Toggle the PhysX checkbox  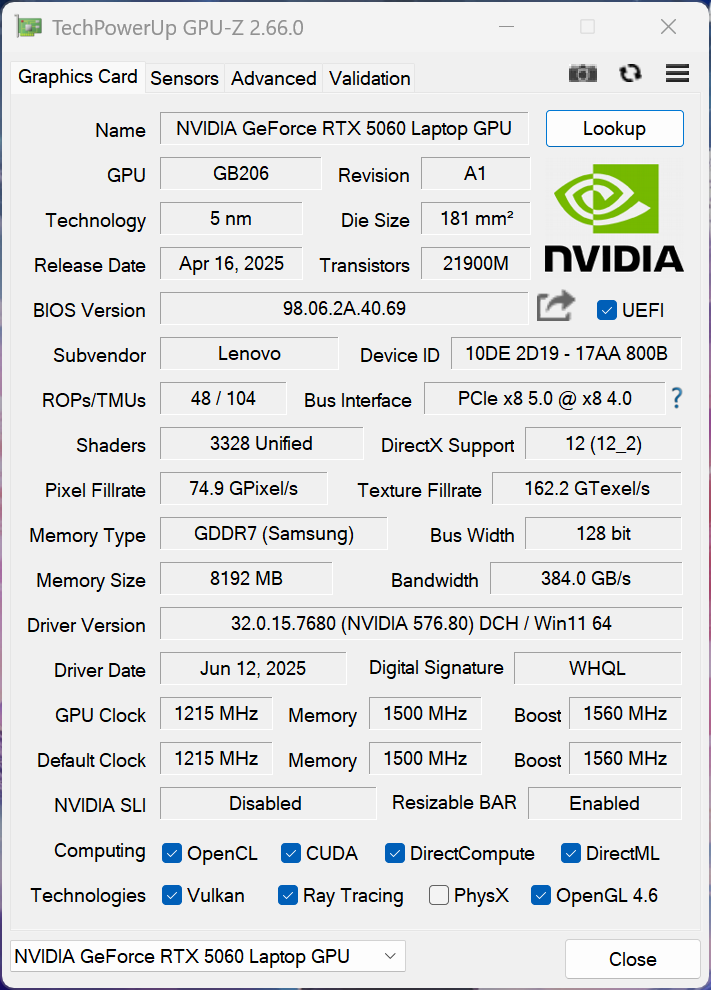(x=439, y=896)
